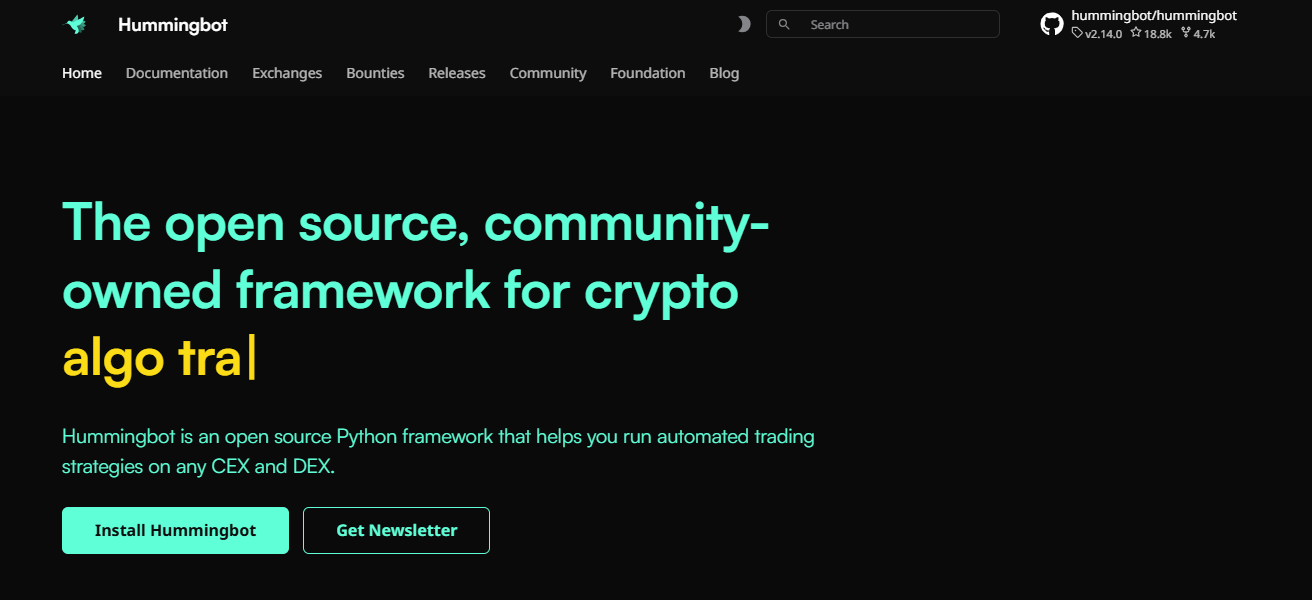Viewport: 1312px width, 600px height.
Task: Switch to the Releases tab
Action: click(x=457, y=73)
